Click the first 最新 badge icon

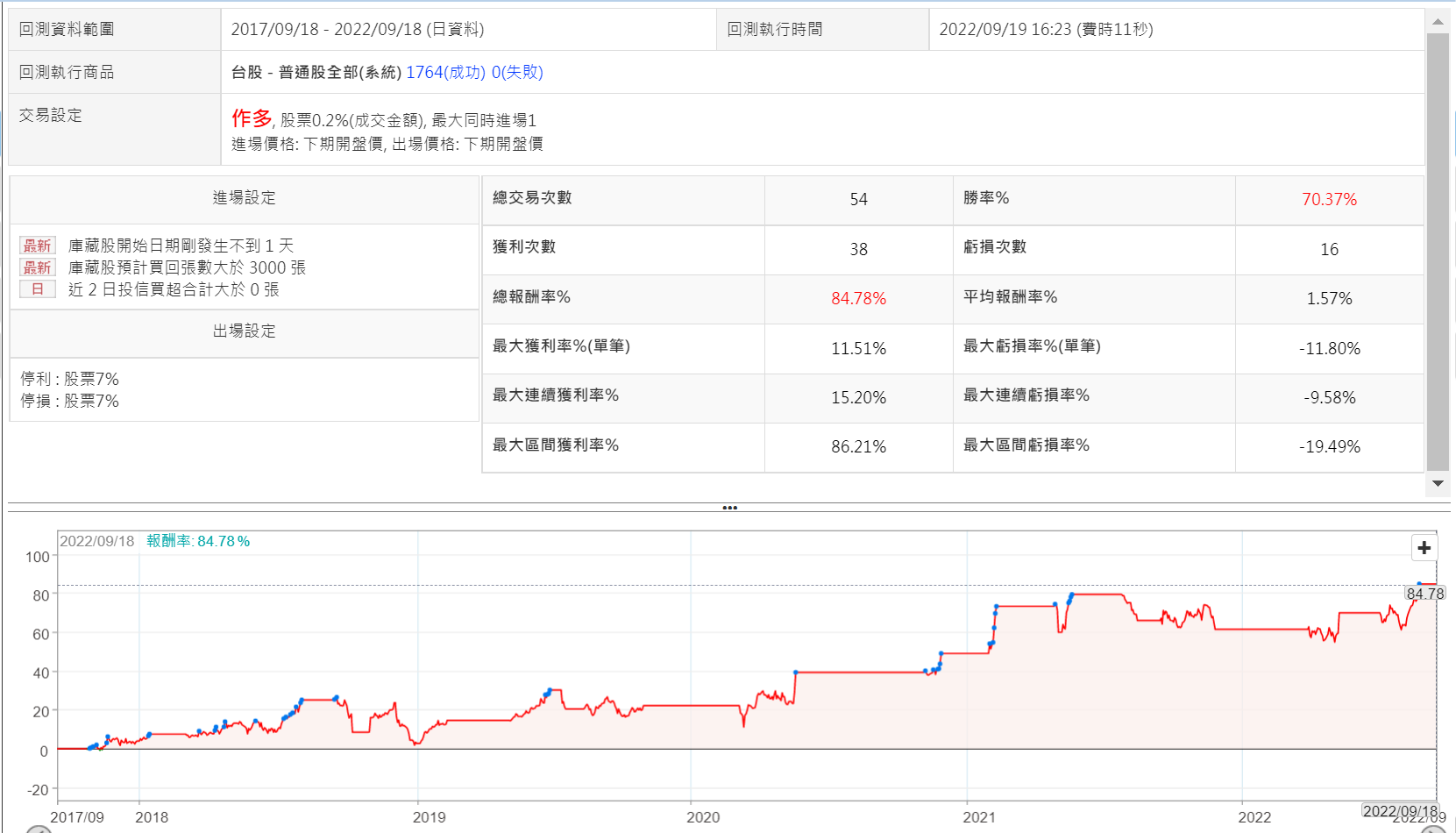pos(38,246)
